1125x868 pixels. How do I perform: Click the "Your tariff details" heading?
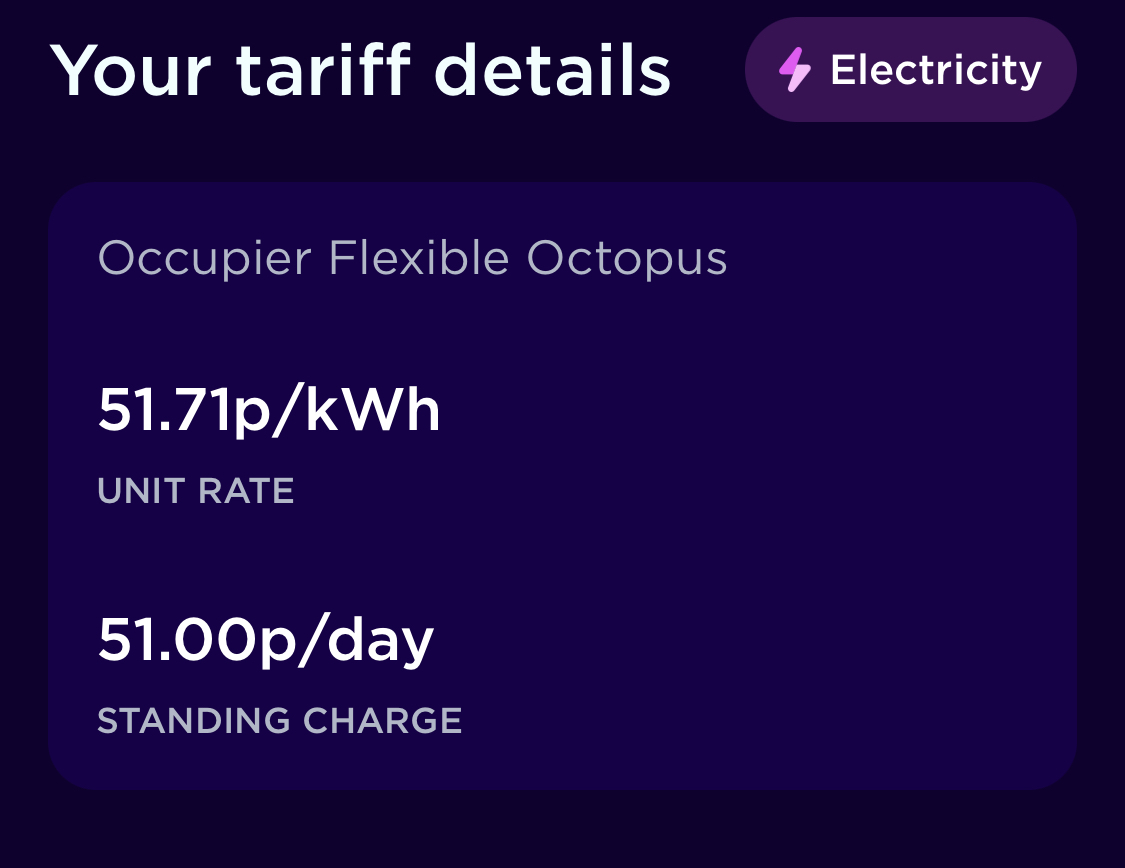pyautogui.click(x=360, y=70)
